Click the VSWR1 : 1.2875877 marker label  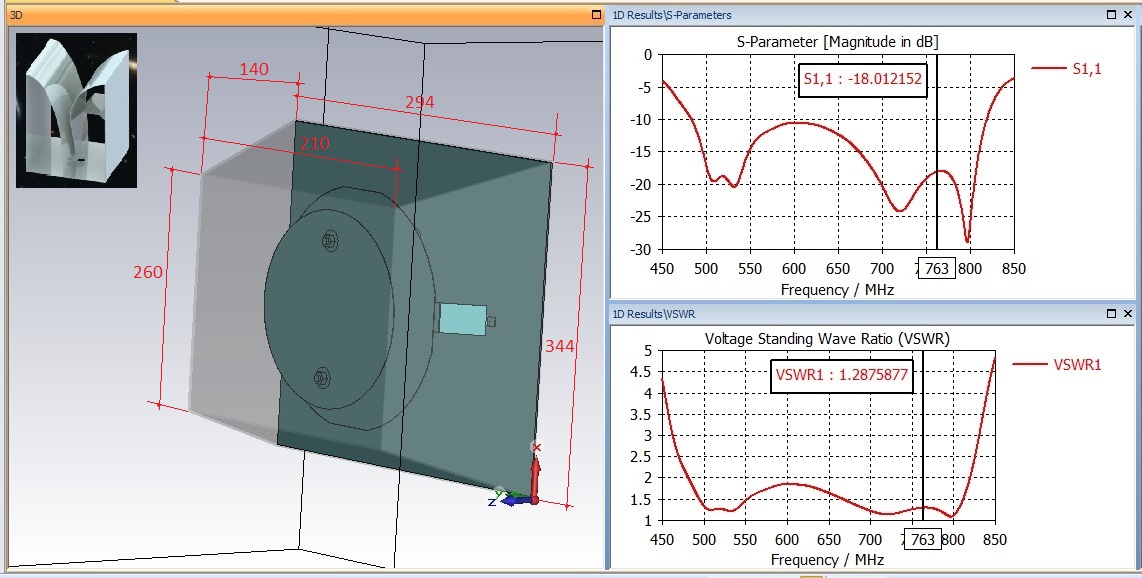click(x=841, y=376)
